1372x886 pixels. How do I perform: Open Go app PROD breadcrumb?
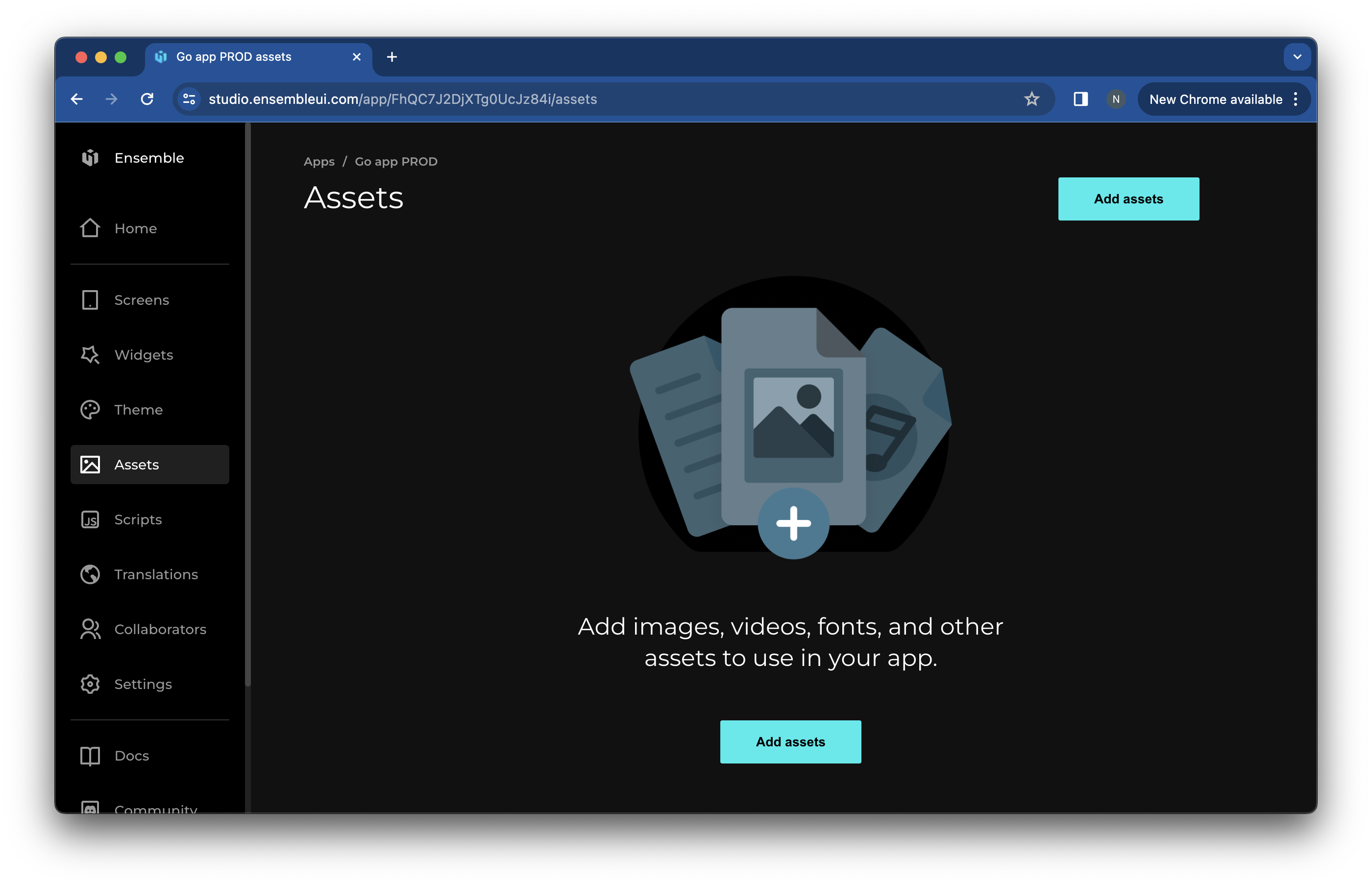[396, 162]
